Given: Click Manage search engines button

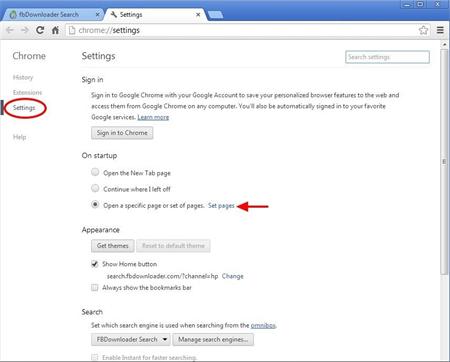Looking at the screenshot, I should click(213, 340).
